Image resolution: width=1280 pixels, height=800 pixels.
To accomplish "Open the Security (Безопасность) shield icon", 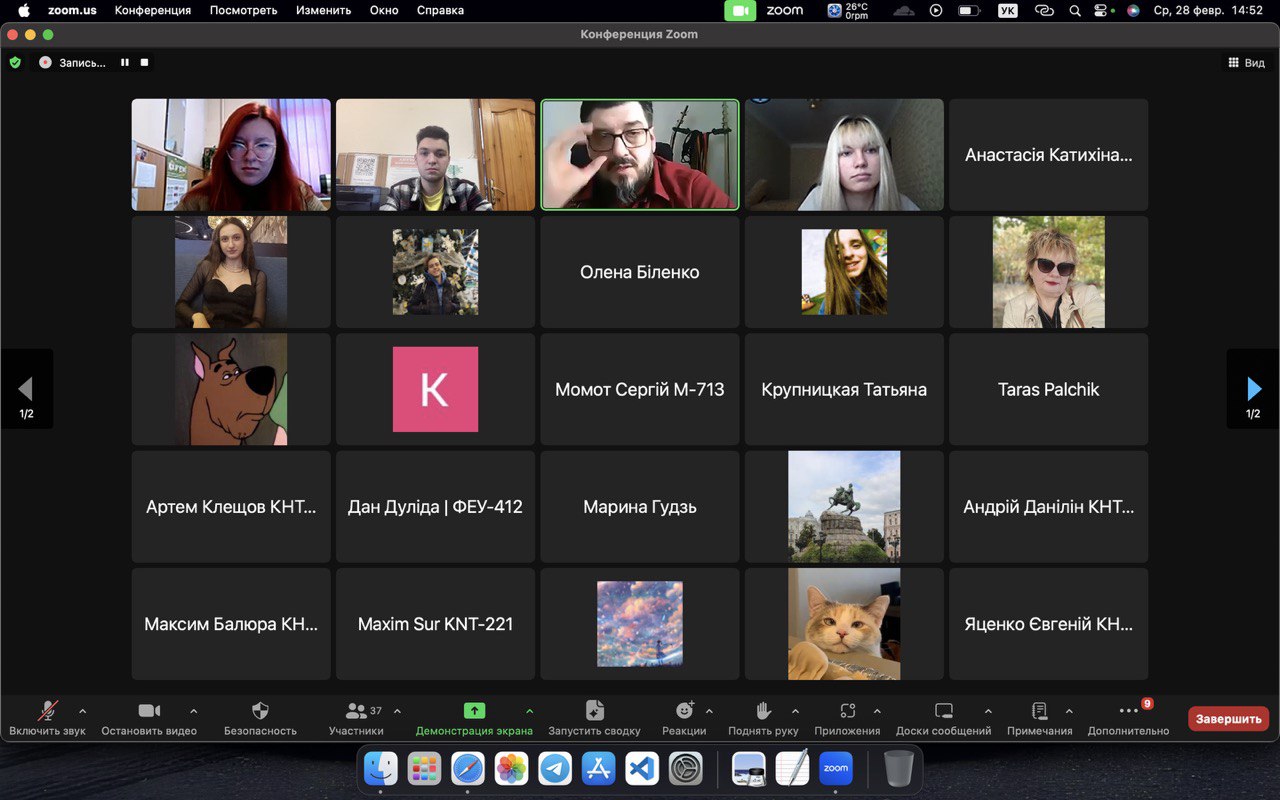I will pos(260,711).
